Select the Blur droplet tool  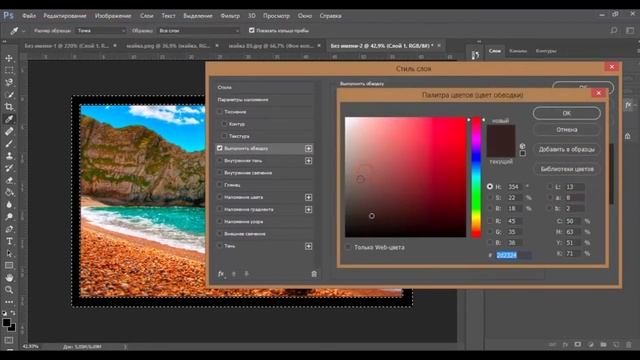pyautogui.click(x=9, y=204)
